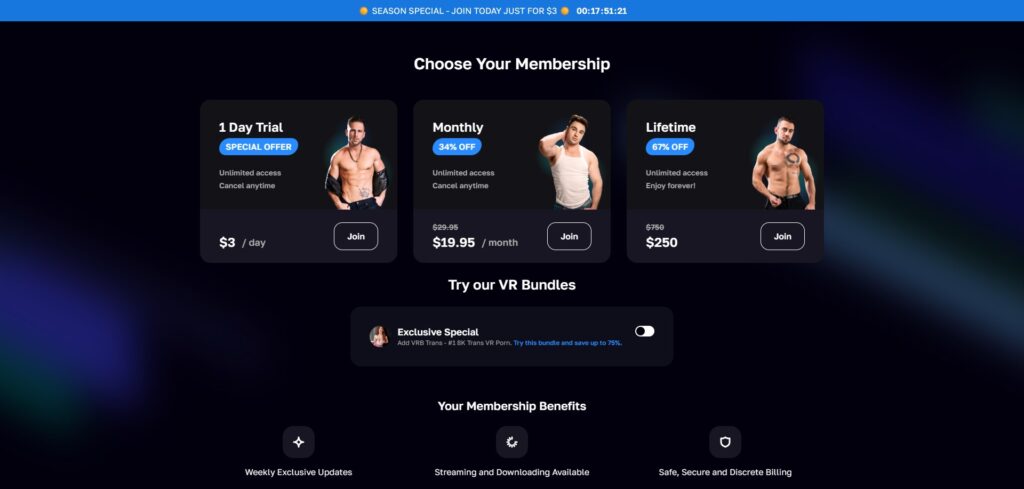
Task: Join the 1 Day Trial plan
Action: (x=356, y=236)
